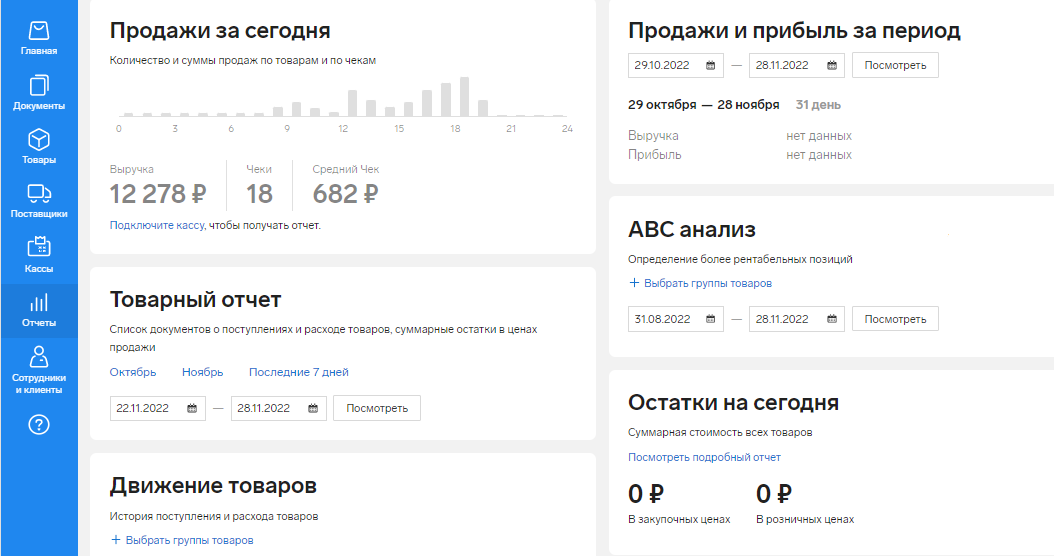
Task: Open calendar for 22.11.2022 start date
Action: coord(192,408)
